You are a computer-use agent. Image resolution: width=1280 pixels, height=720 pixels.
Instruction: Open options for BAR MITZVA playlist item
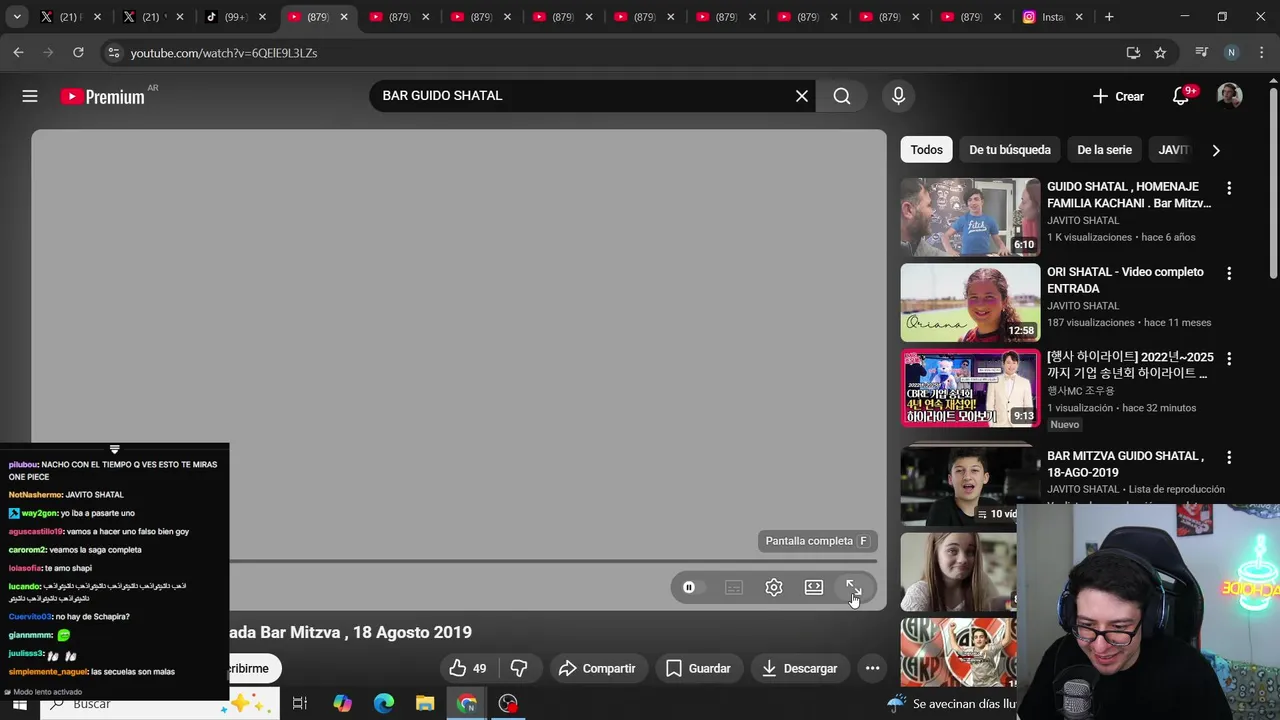[1229, 457]
